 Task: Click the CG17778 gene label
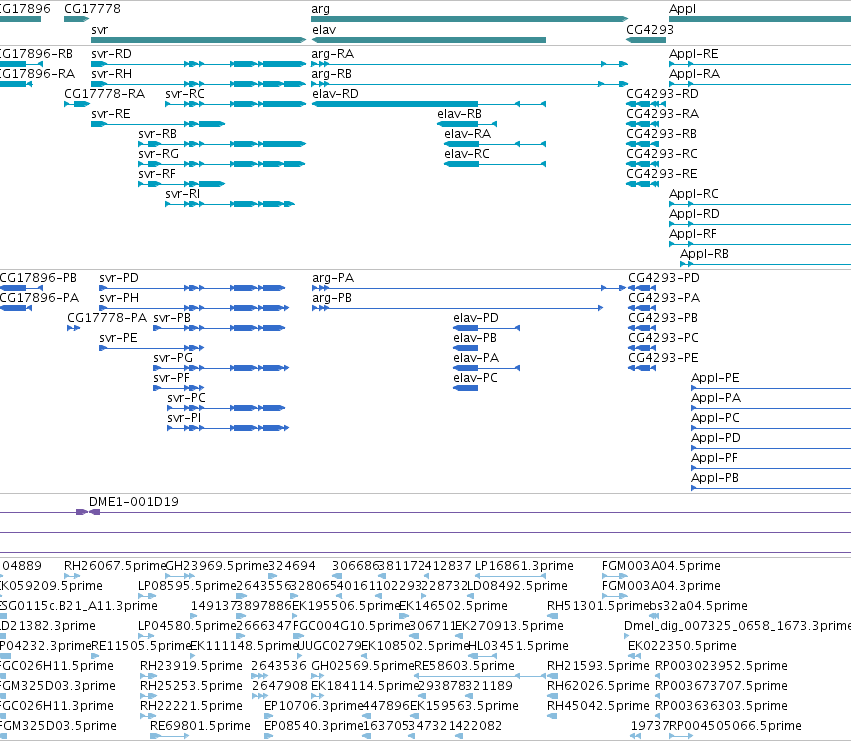(x=92, y=9)
